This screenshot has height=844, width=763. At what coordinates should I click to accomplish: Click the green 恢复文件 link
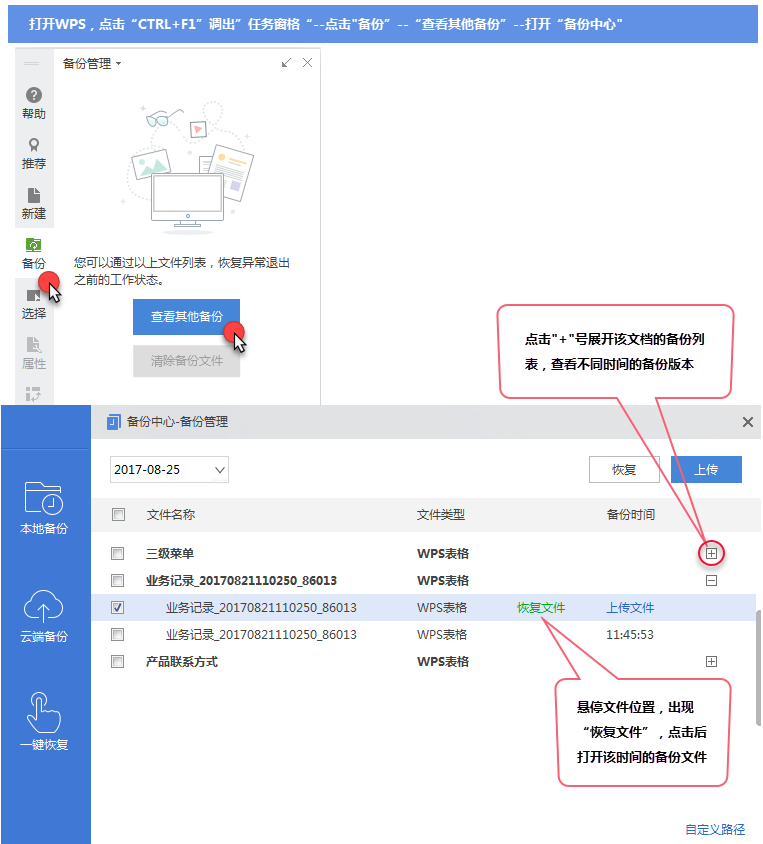(x=541, y=608)
